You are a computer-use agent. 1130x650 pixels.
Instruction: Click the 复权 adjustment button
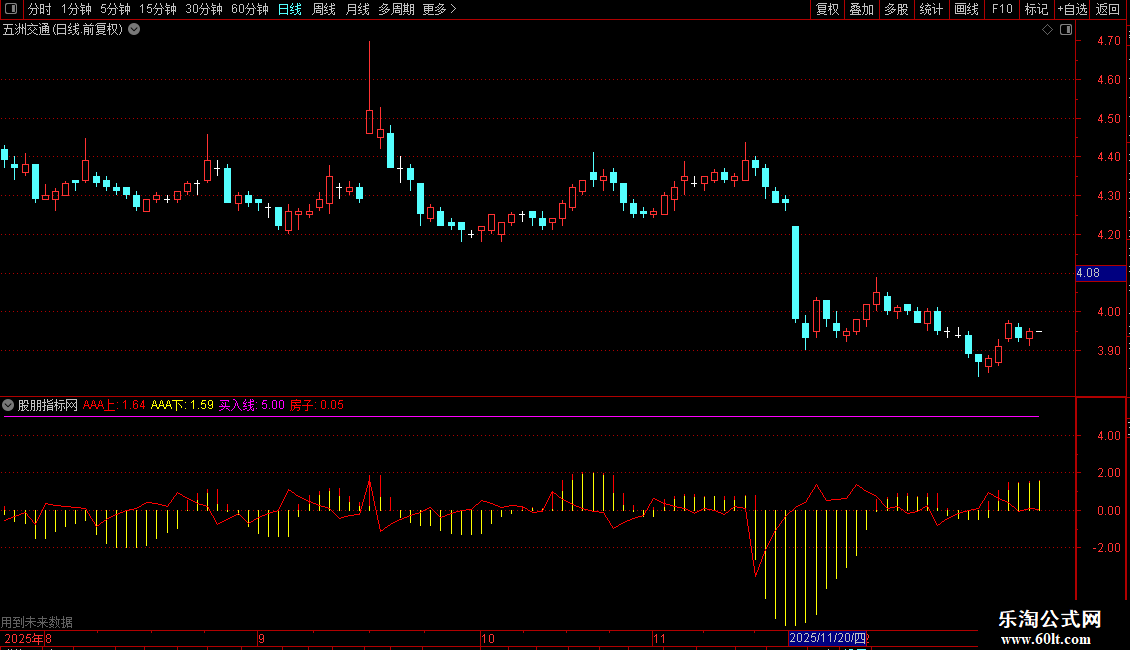pyautogui.click(x=827, y=9)
